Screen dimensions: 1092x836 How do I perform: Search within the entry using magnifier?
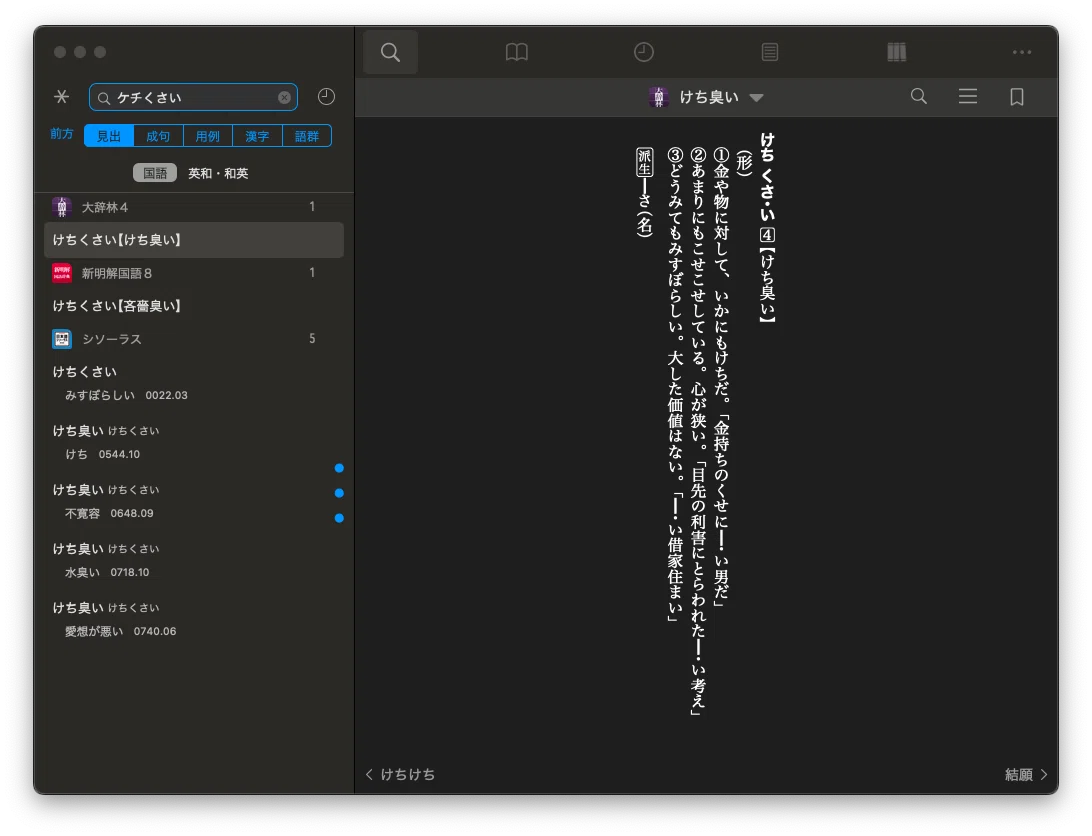919,96
